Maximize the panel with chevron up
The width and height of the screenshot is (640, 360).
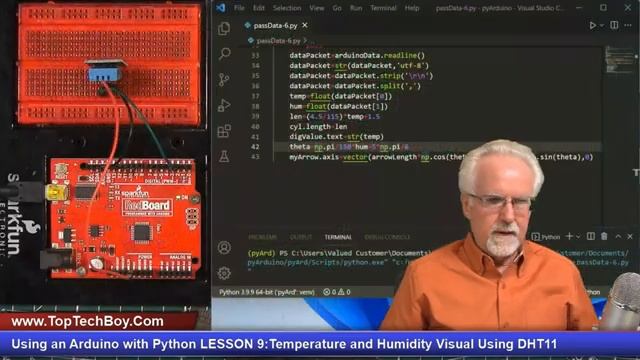[618, 236]
